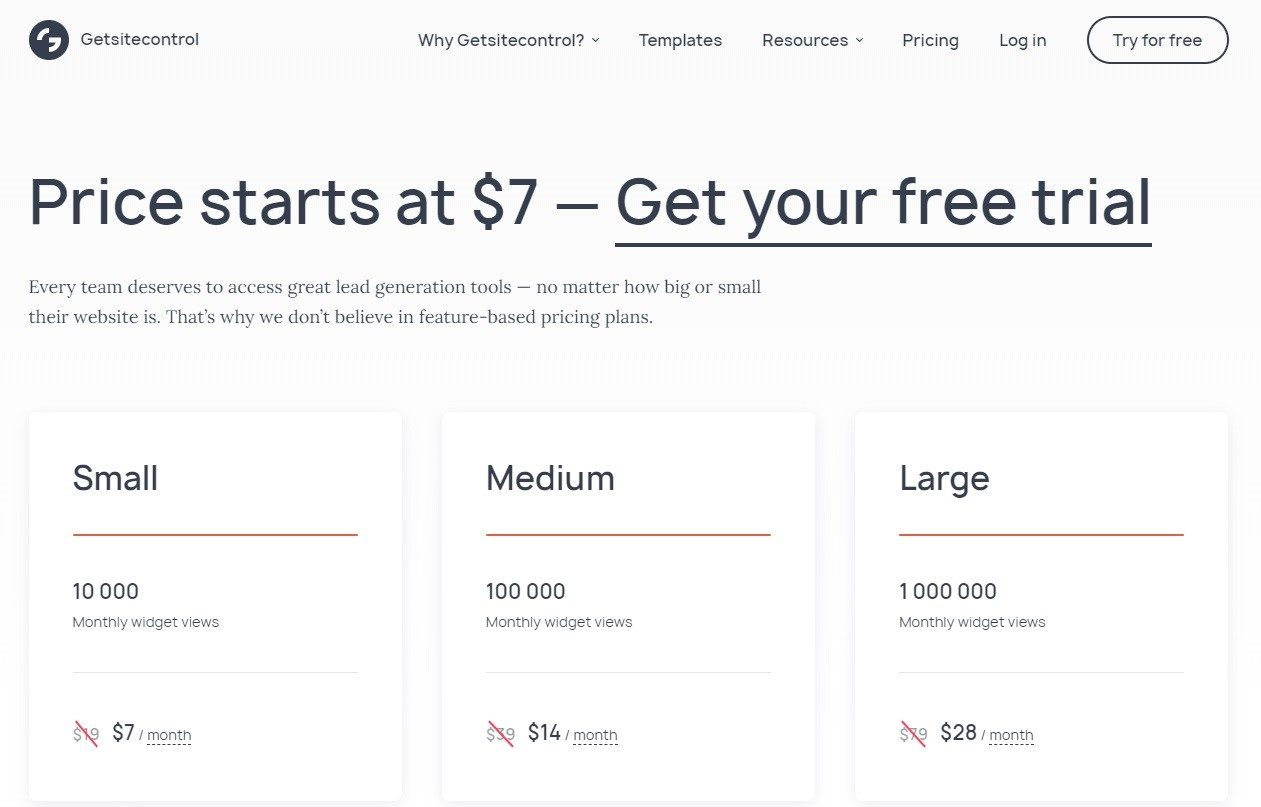The width and height of the screenshot is (1261, 807).
Task: Open the Templates page
Action: point(680,40)
